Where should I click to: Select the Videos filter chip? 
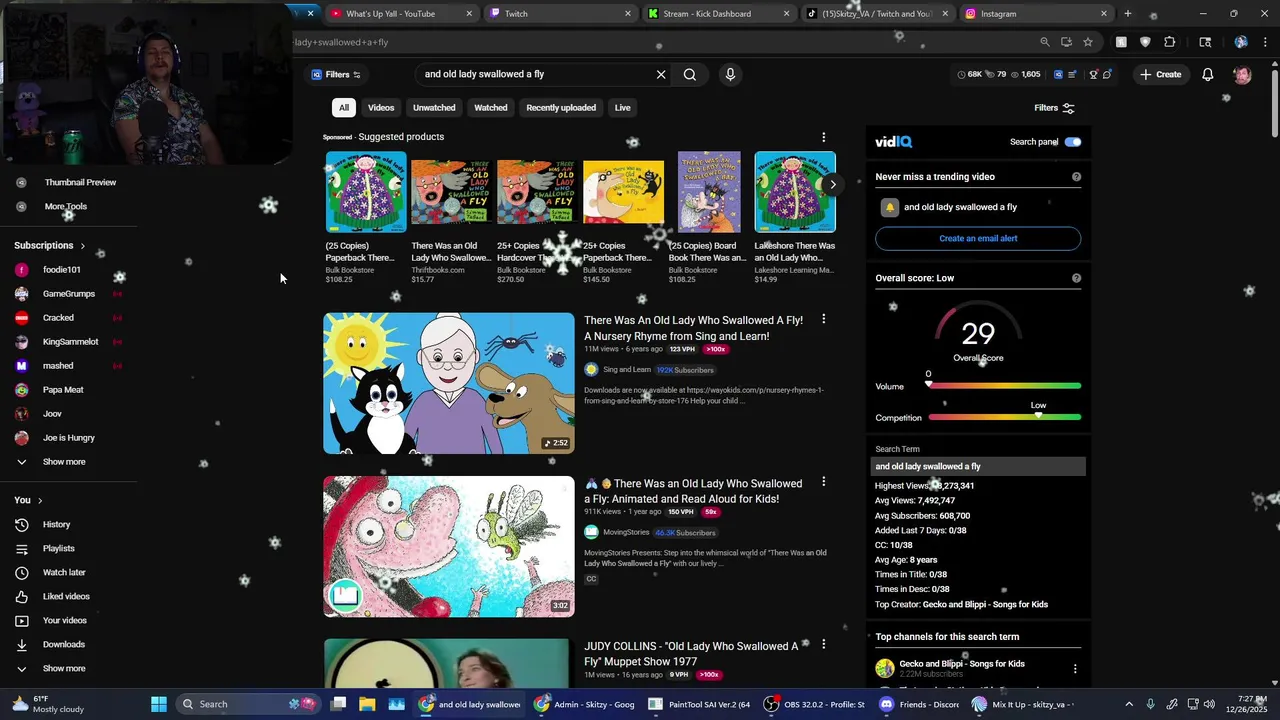coord(381,107)
